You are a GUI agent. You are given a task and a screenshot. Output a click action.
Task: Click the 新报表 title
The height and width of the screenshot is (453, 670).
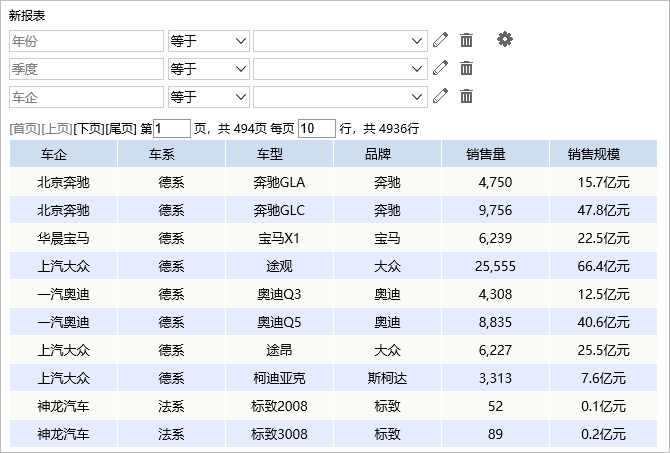[27, 16]
